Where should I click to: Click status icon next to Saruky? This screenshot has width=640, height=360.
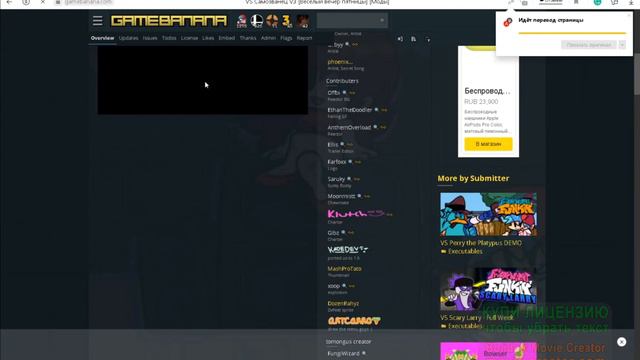[349, 179]
